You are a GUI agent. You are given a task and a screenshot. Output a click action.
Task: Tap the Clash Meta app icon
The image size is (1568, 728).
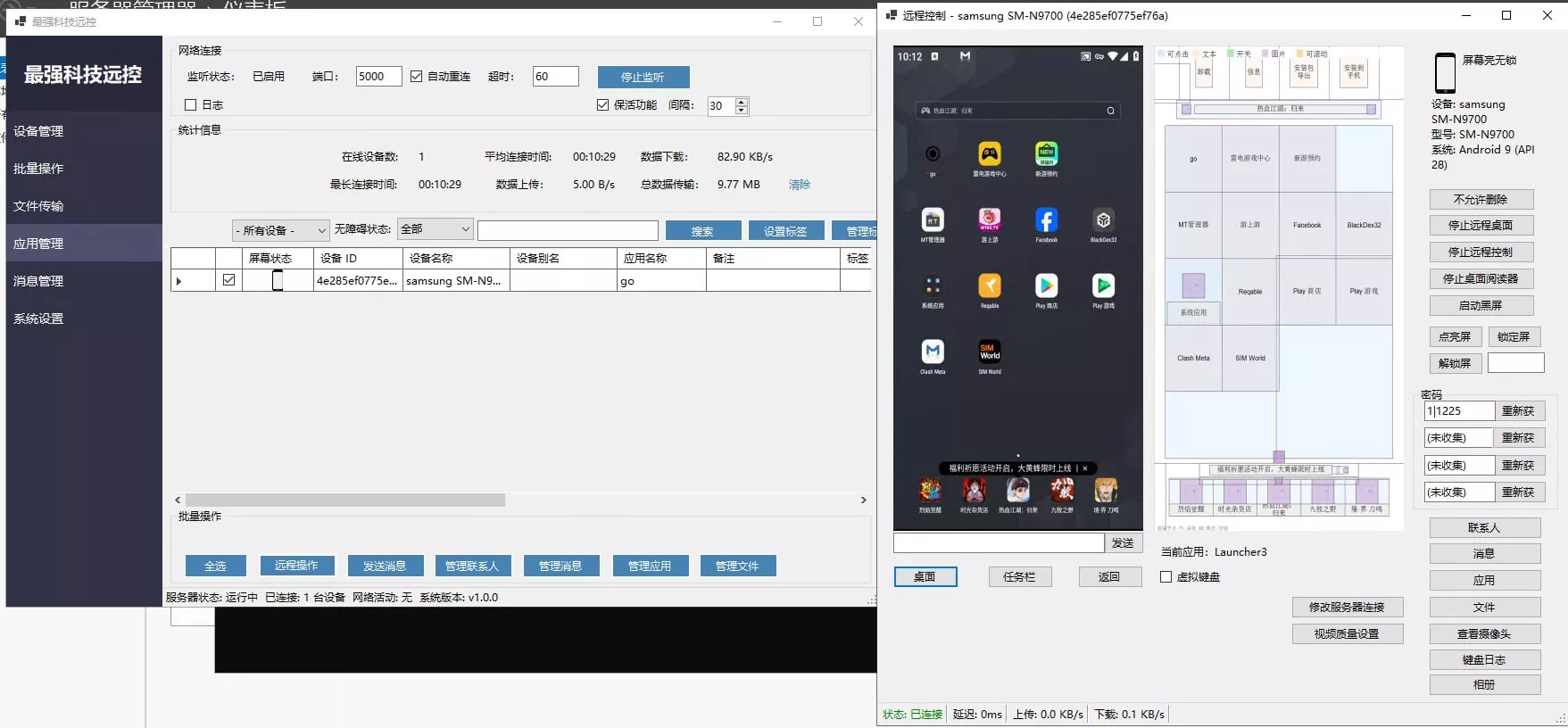tap(933, 352)
